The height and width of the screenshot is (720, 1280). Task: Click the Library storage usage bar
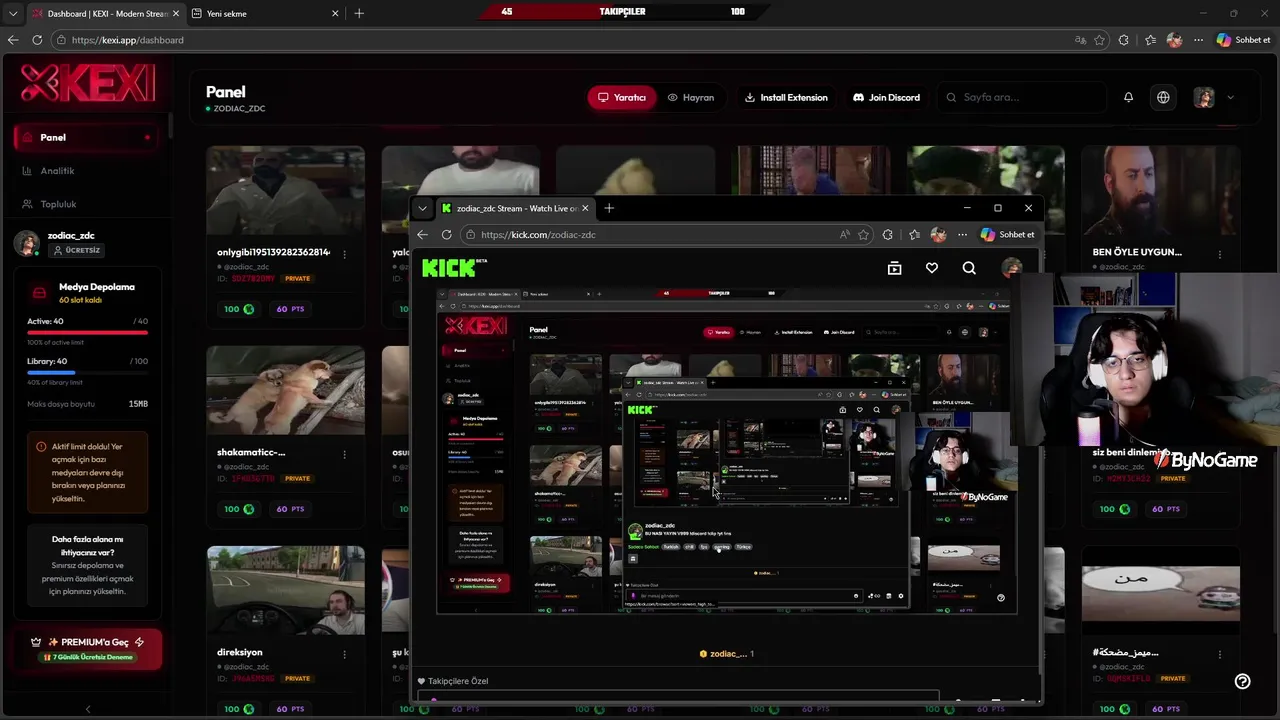click(88, 372)
